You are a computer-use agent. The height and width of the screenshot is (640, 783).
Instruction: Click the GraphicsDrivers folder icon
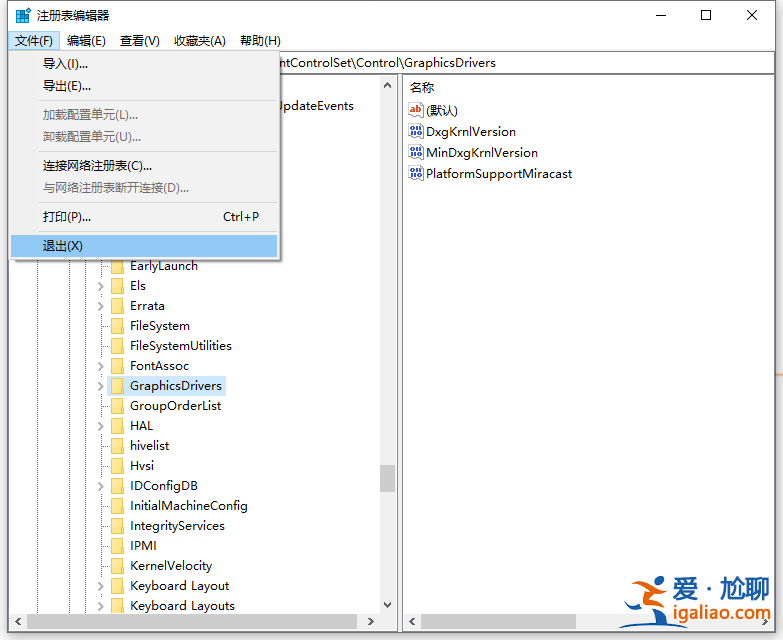coord(117,386)
